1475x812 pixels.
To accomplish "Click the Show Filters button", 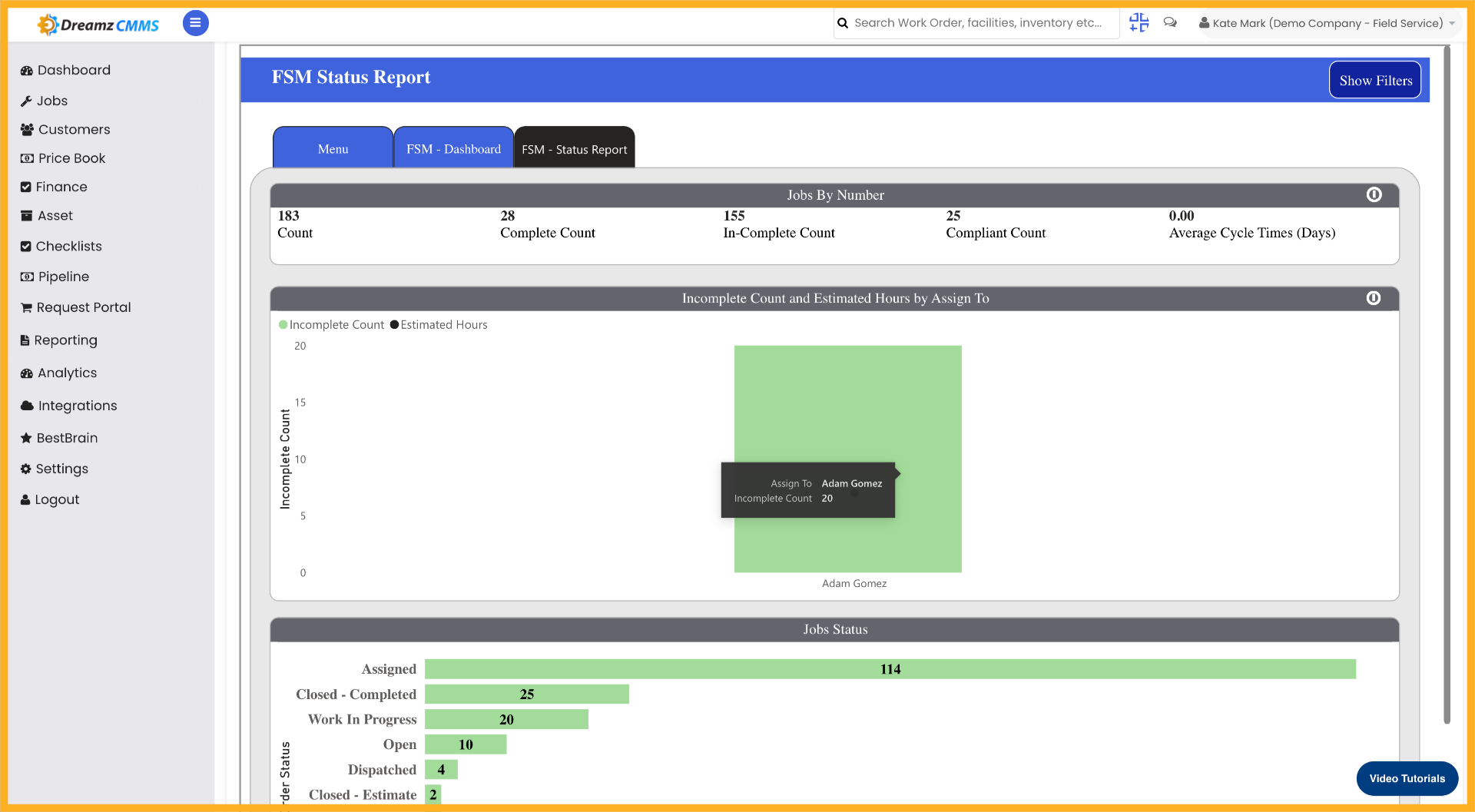I will coord(1375,80).
